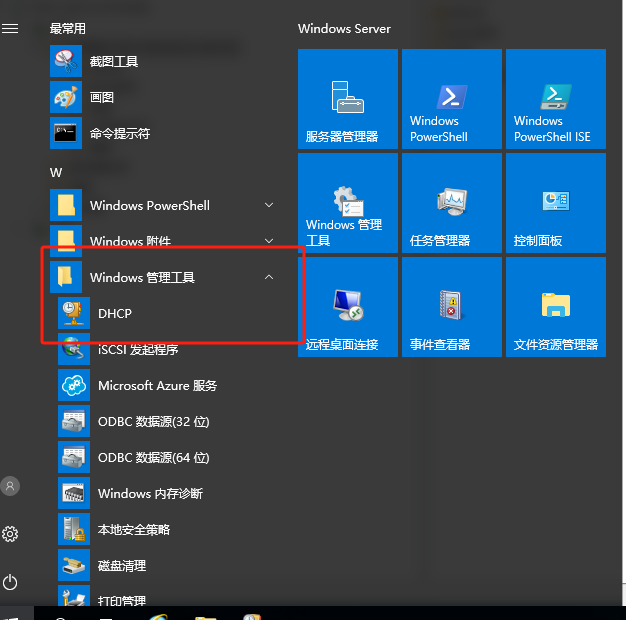Image resolution: width=626 pixels, height=620 pixels.
Task: Open Settings gear in Start sidebar
Action: point(10,534)
